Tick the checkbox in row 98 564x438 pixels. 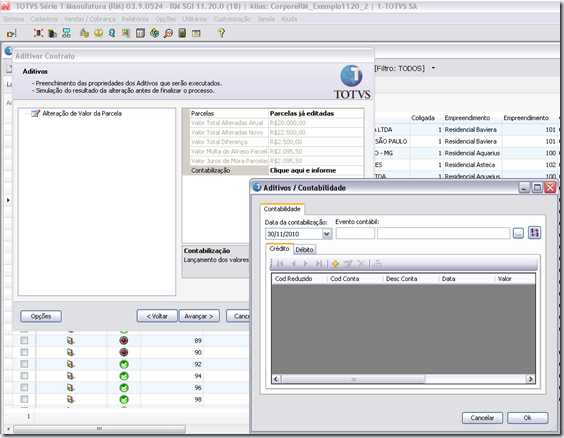[24, 399]
